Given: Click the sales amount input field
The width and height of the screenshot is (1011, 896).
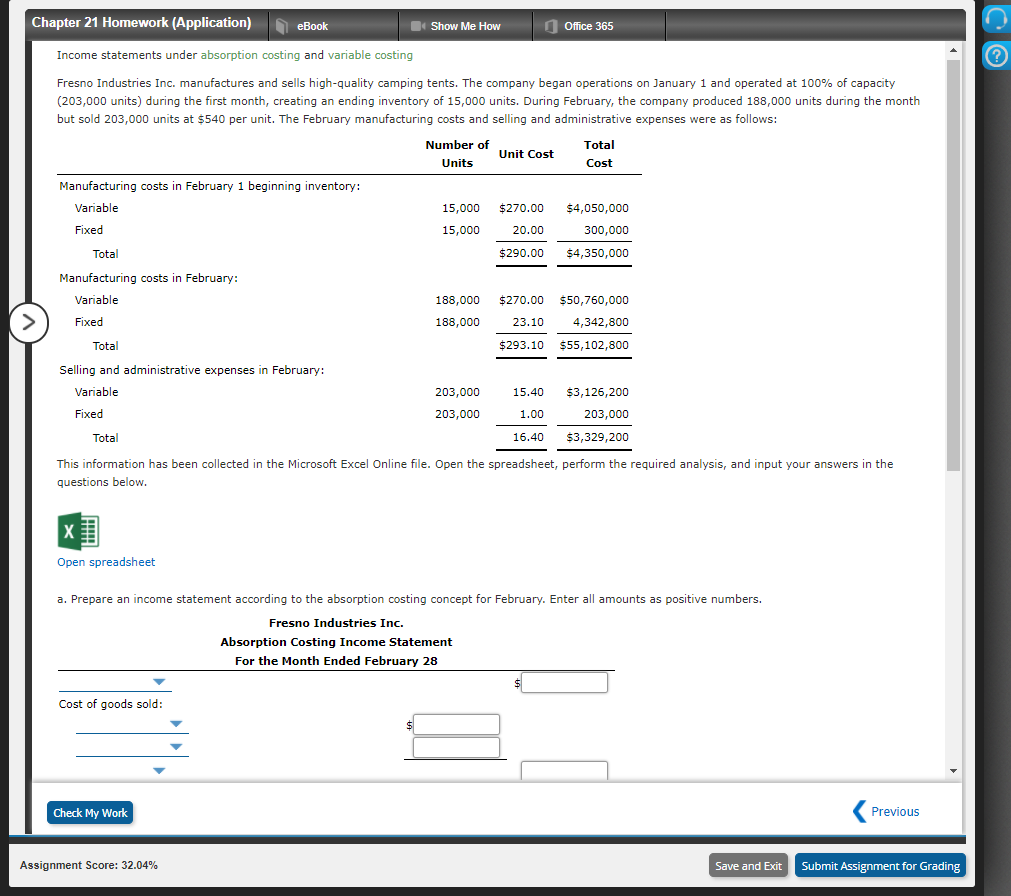Looking at the screenshot, I should [564, 682].
